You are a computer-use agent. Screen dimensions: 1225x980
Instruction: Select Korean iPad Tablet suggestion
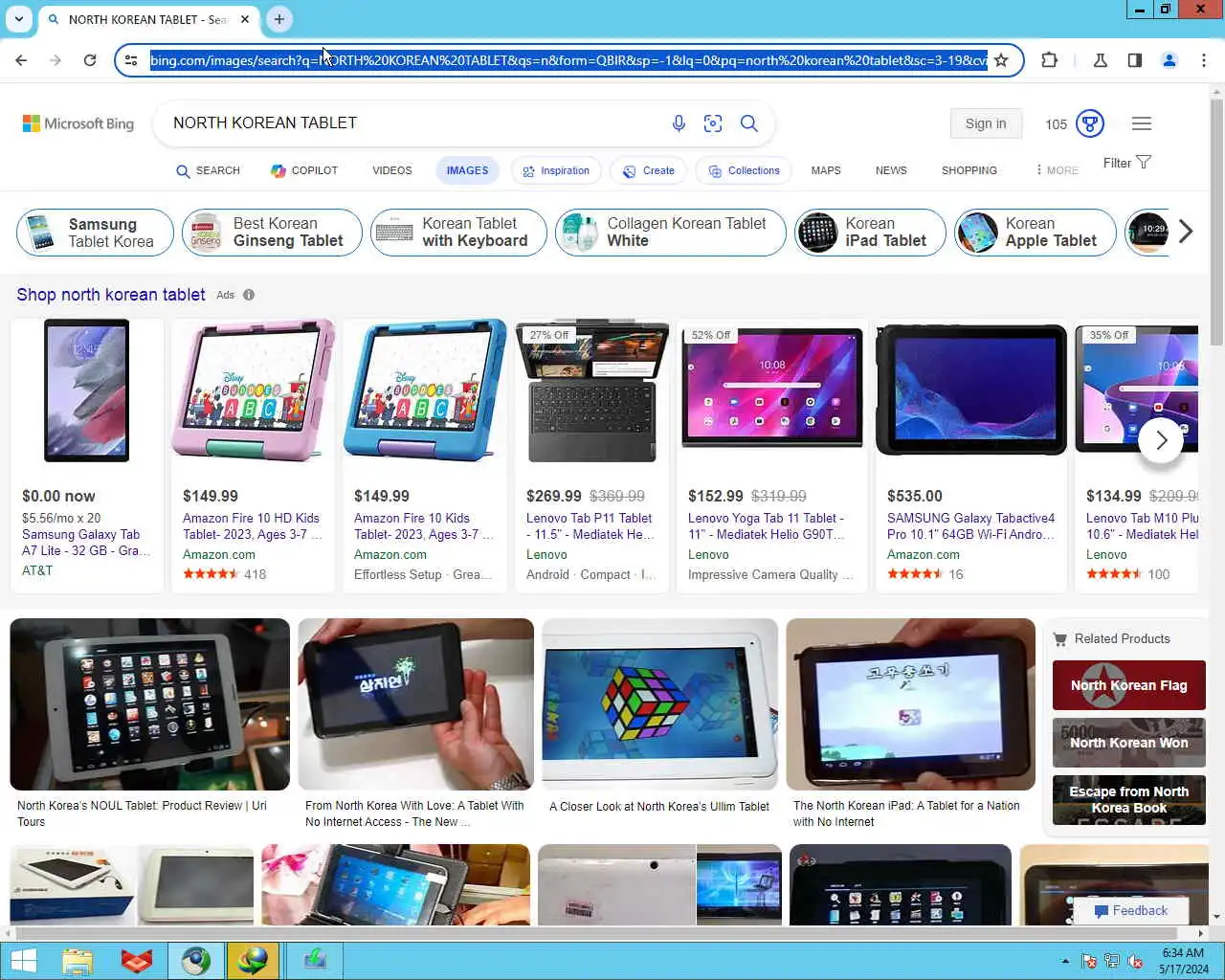pyautogui.click(x=870, y=233)
